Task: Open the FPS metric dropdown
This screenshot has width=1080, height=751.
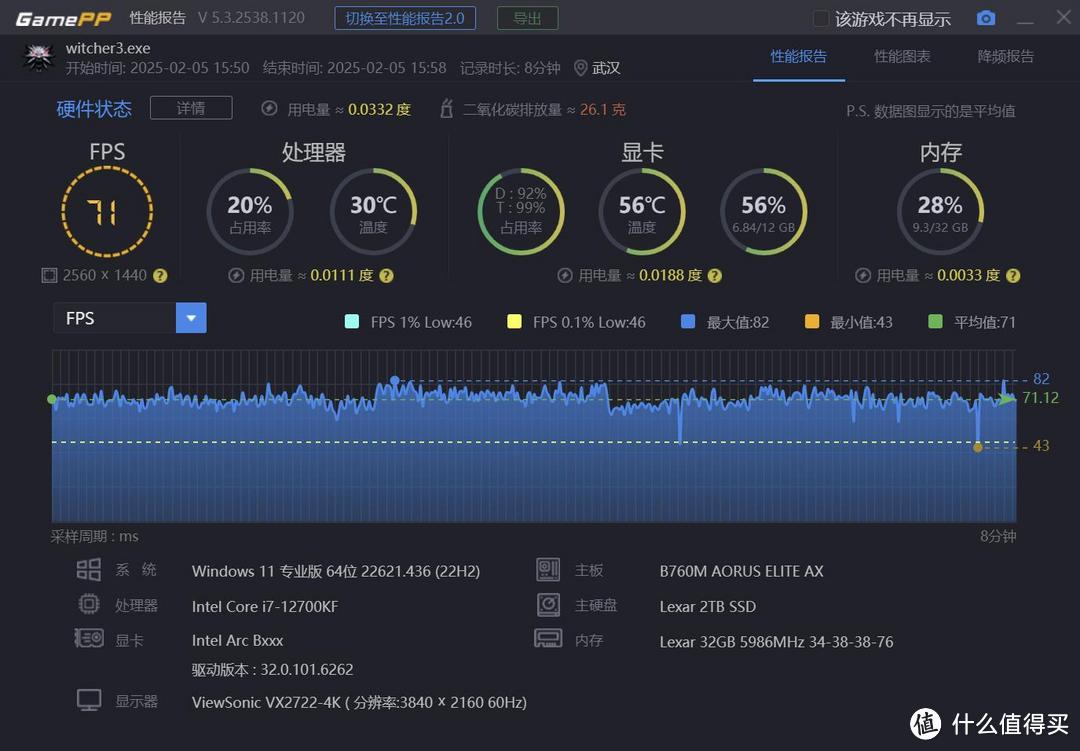Action: (130, 318)
